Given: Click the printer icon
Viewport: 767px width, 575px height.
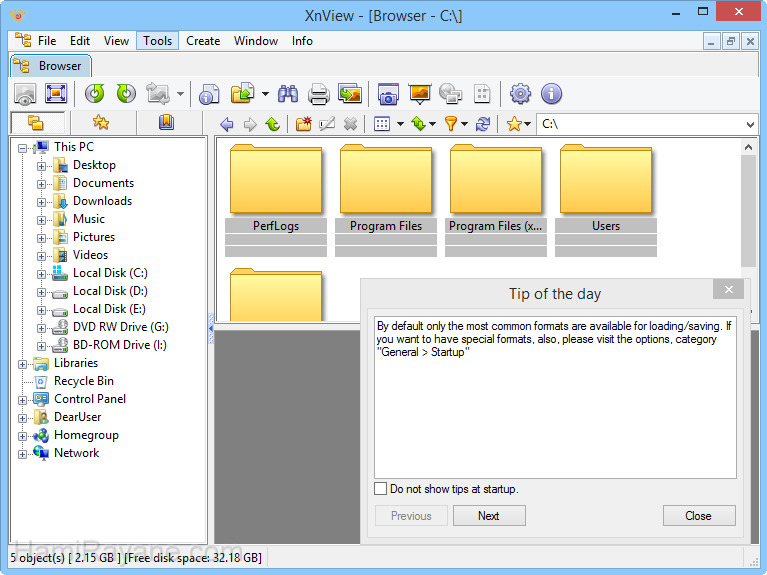Looking at the screenshot, I should tap(318, 94).
